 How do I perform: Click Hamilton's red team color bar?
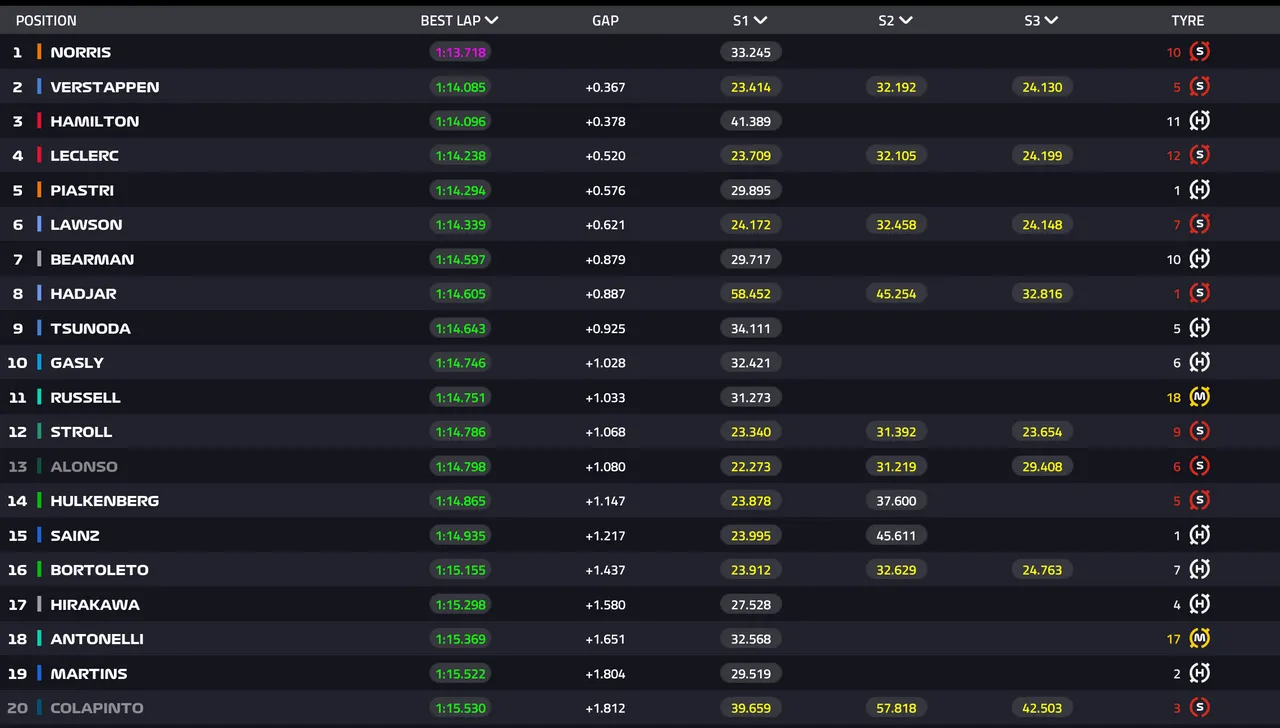pyautogui.click(x=39, y=121)
